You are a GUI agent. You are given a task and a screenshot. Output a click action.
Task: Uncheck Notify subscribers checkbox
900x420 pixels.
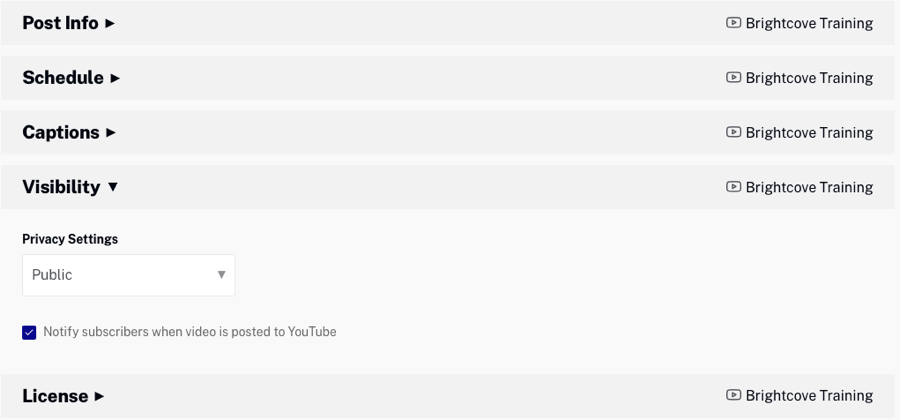pos(29,332)
